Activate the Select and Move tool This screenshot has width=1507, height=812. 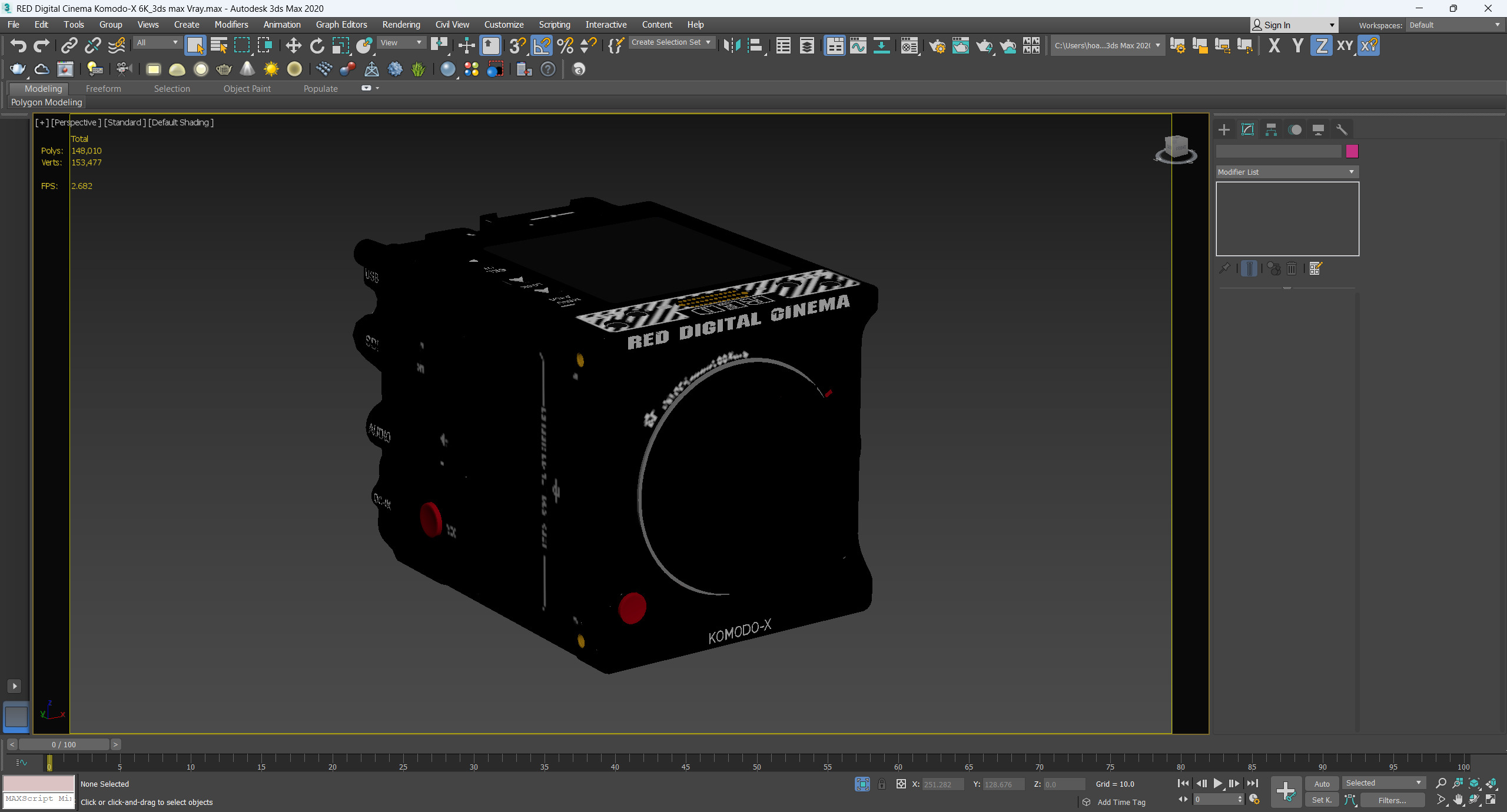293,45
